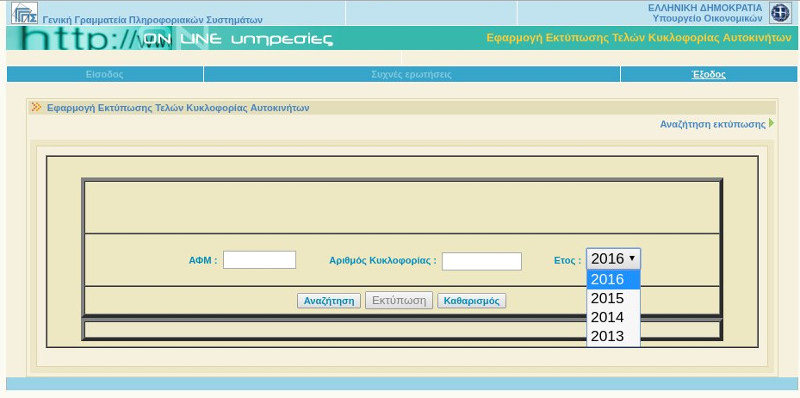Click the Έτος label

(567, 260)
